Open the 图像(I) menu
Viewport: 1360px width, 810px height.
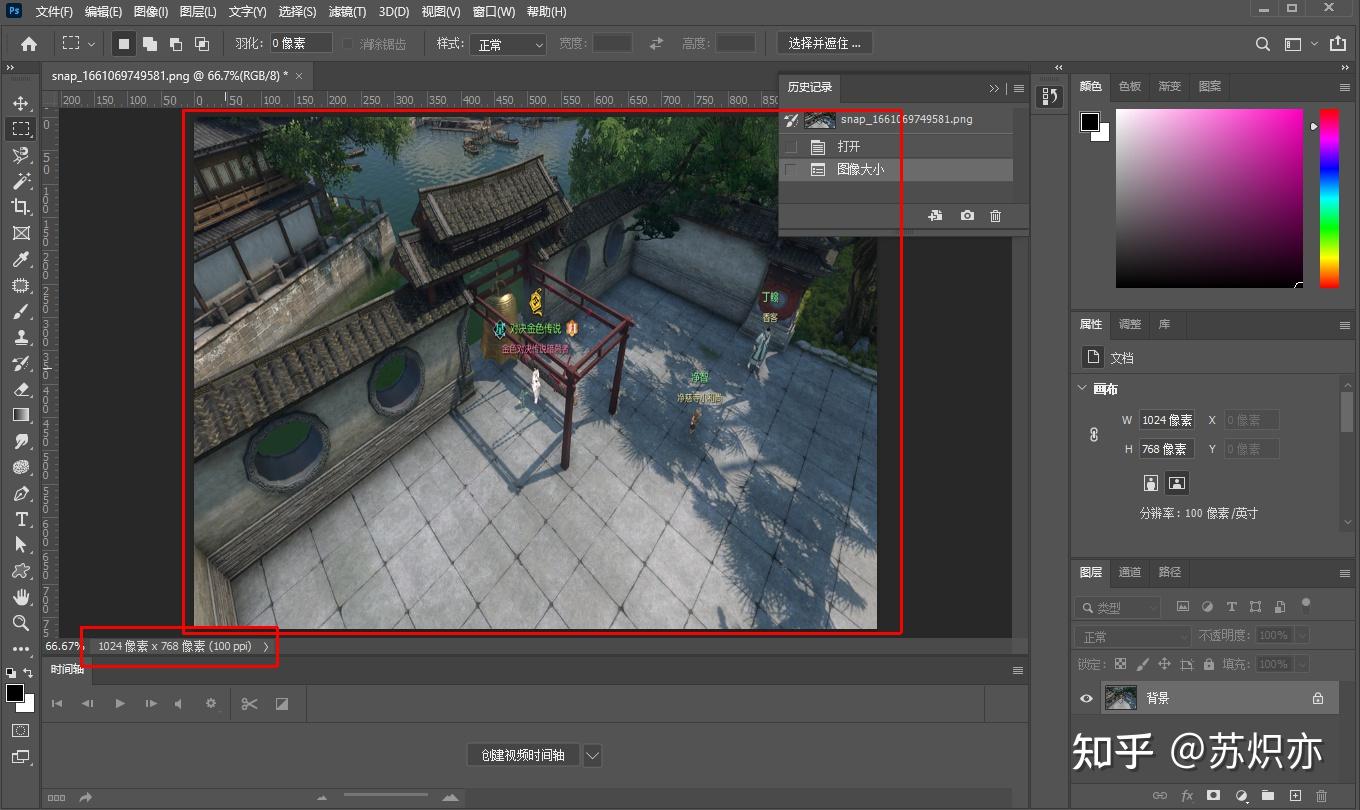(x=151, y=12)
